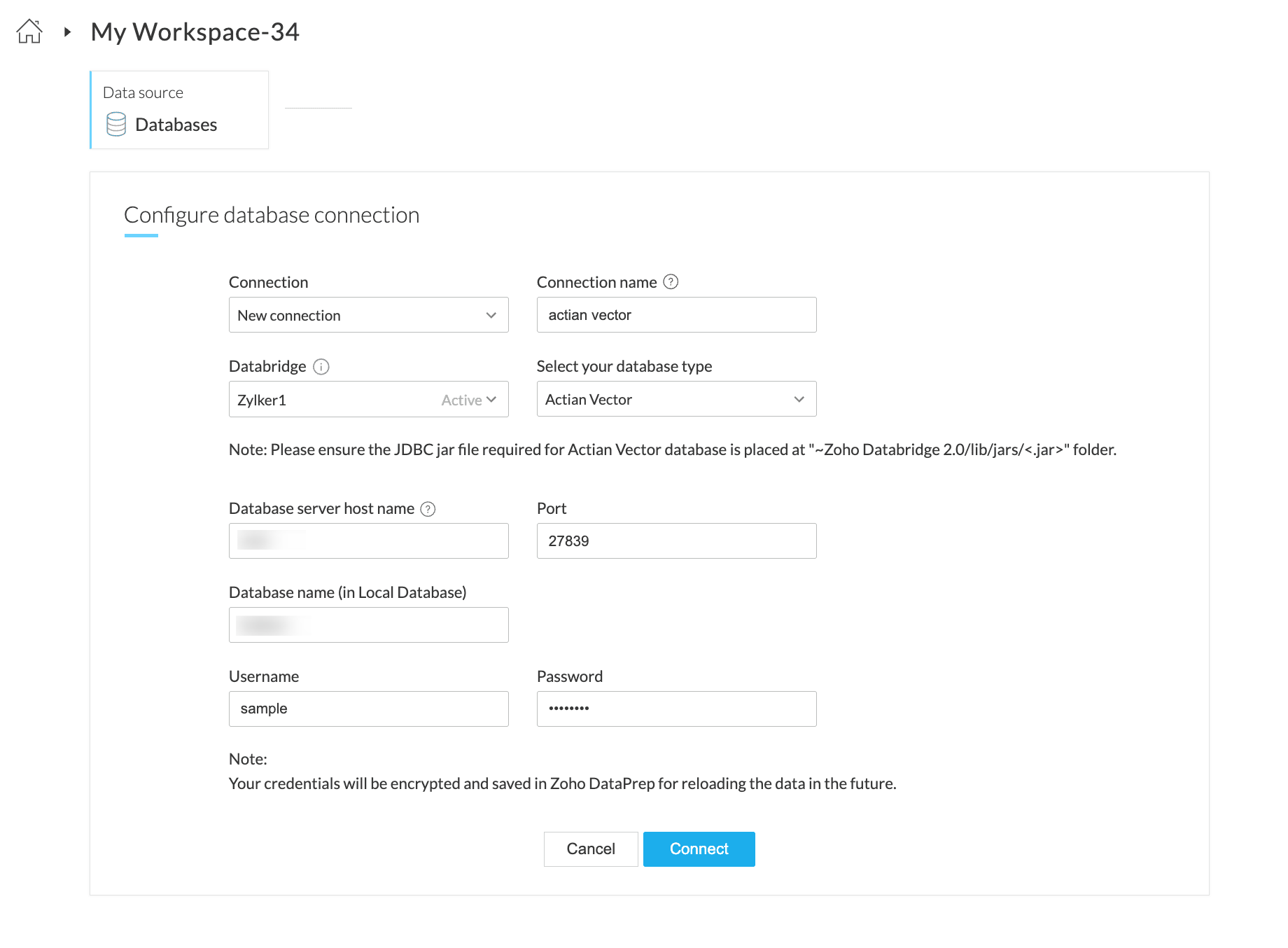Click the Connection name help icon

[x=671, y=282]
